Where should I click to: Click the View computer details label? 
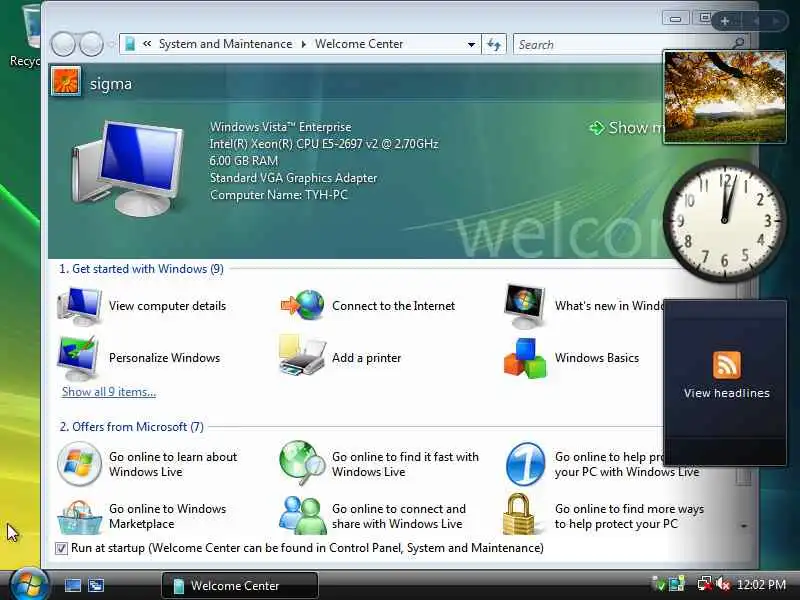tap(167, 306)
